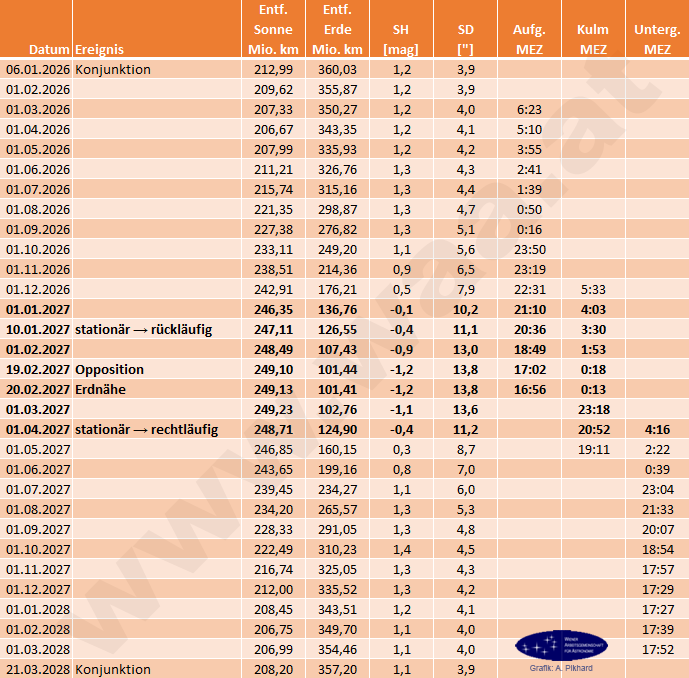This screenshot has width=689, height=678.
Task: Click Earth distance value "176,21"
Action: tap(337, 290)
